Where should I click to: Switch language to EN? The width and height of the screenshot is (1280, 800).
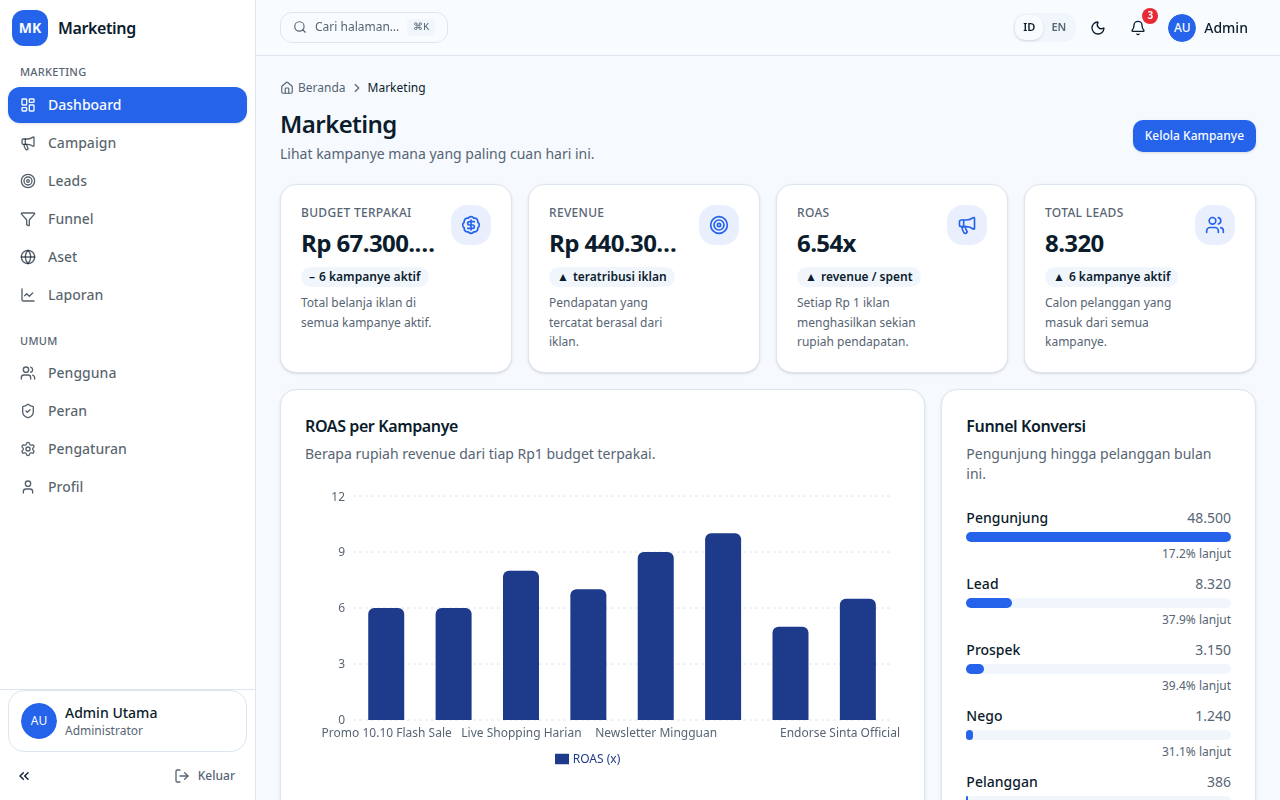click(1059, 28)
